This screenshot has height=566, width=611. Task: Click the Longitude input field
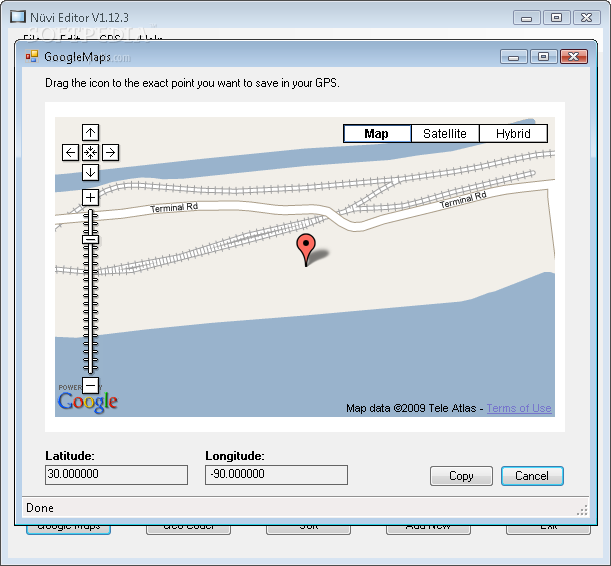pyautogui.click(x=276, y=474)
